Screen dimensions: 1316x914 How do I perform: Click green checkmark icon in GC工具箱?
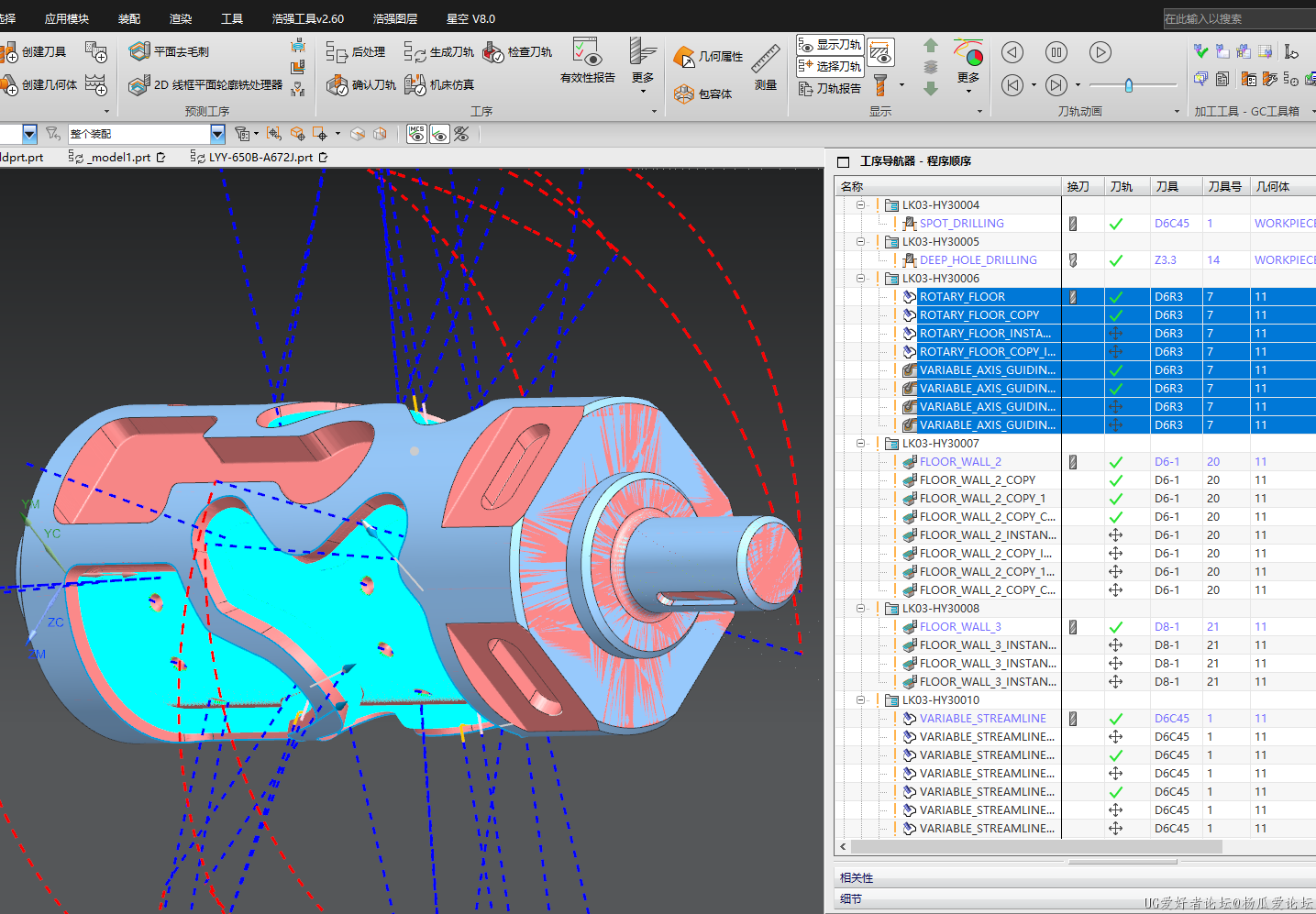1201,51
